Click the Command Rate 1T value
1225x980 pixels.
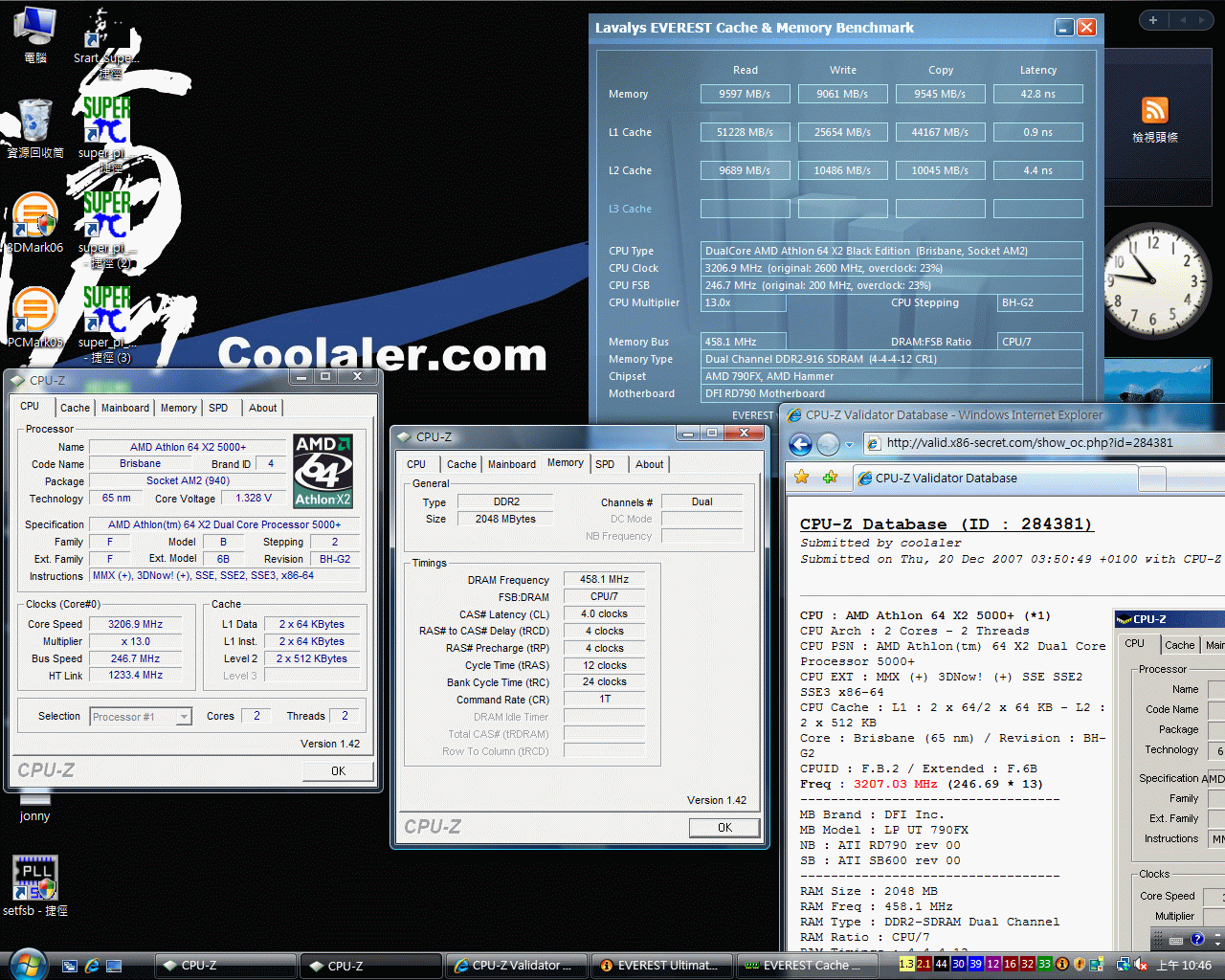(x=604, y=700)
